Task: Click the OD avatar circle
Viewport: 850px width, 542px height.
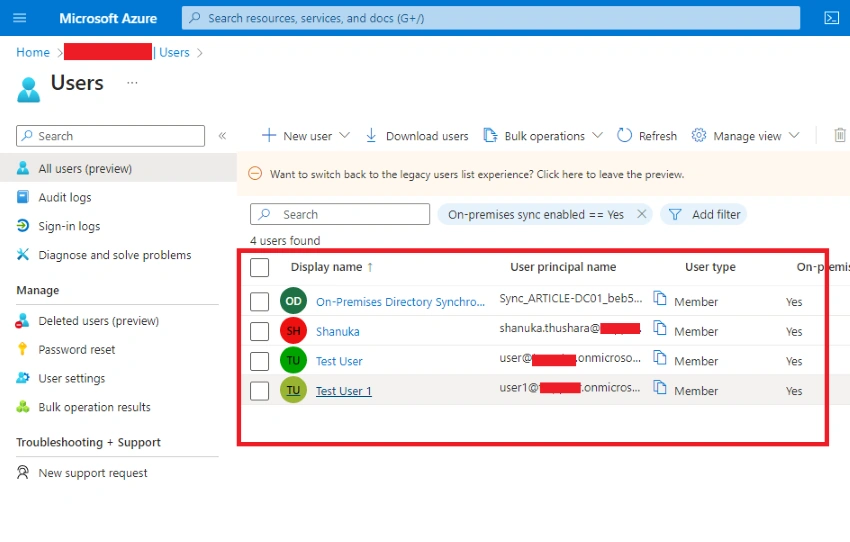Action: (293, 301)
